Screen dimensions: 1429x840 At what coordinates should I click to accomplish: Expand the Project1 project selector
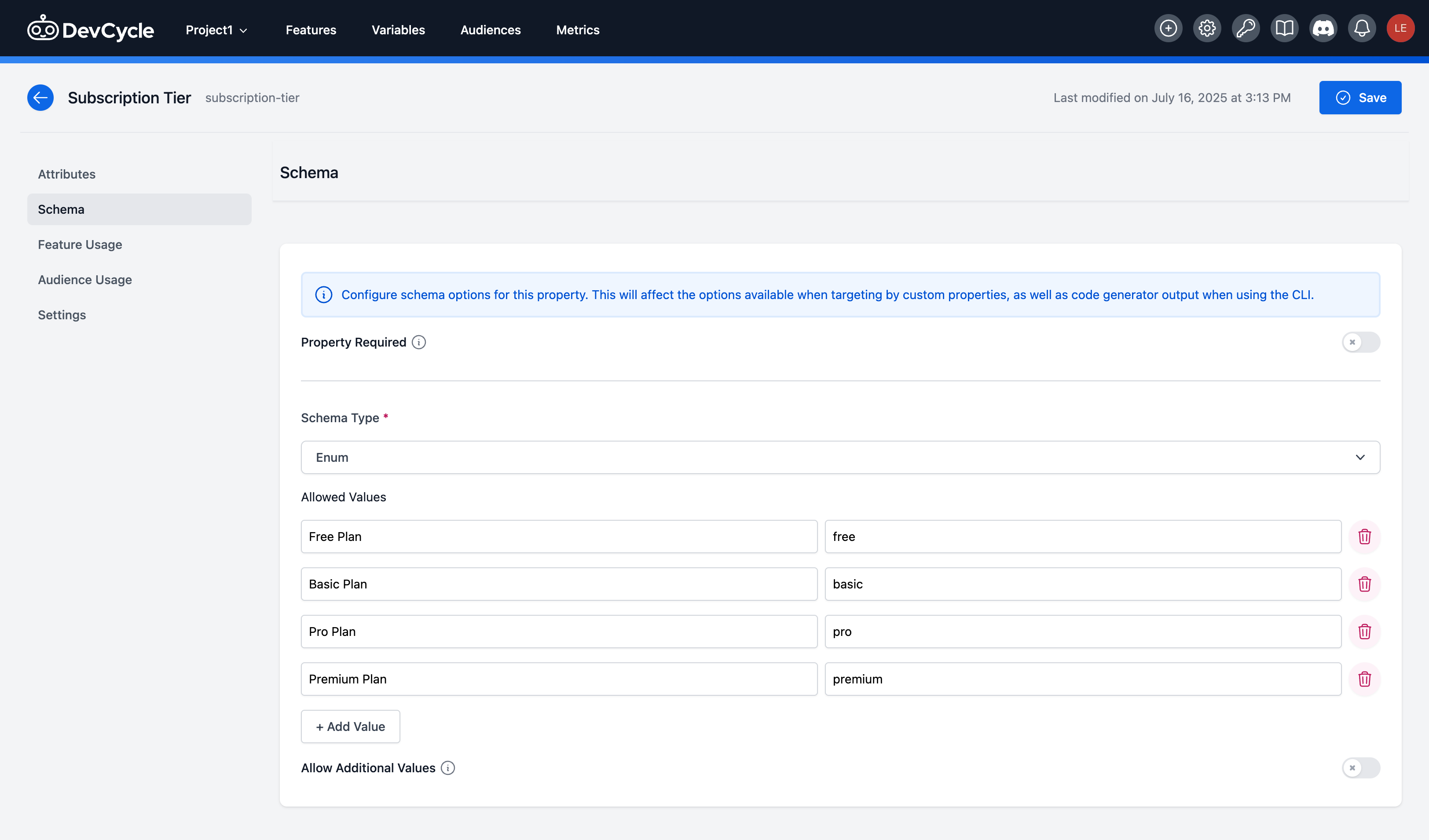216,29
